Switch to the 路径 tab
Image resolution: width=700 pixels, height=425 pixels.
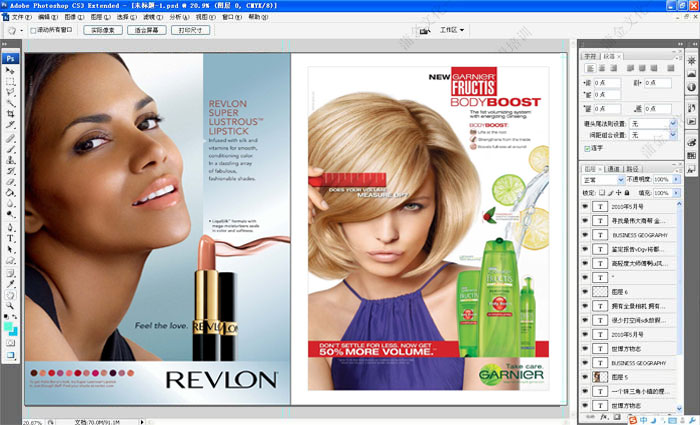click(632, 169)
